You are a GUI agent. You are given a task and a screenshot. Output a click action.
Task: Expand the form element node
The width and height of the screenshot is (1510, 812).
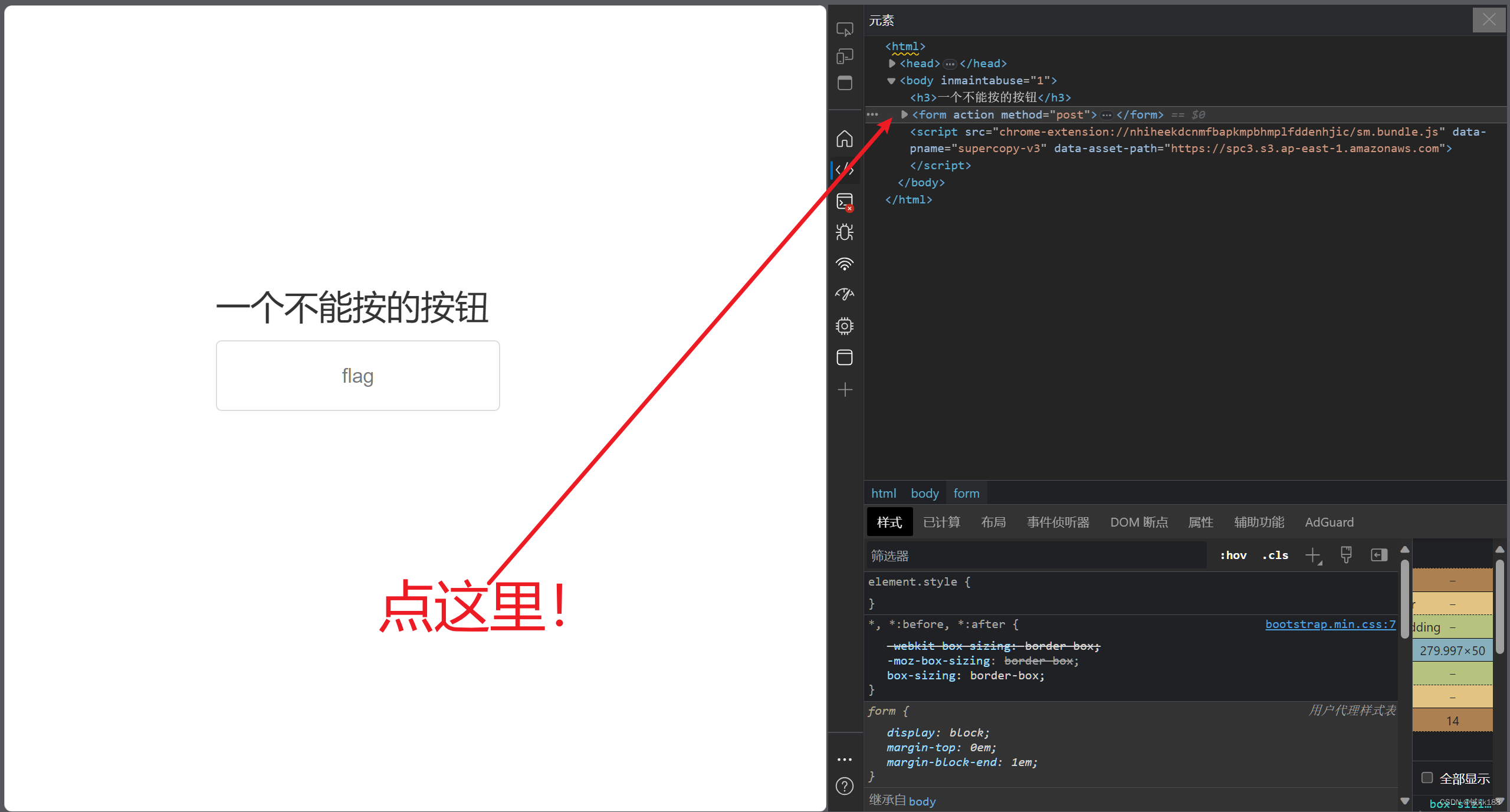pos(904,114)
